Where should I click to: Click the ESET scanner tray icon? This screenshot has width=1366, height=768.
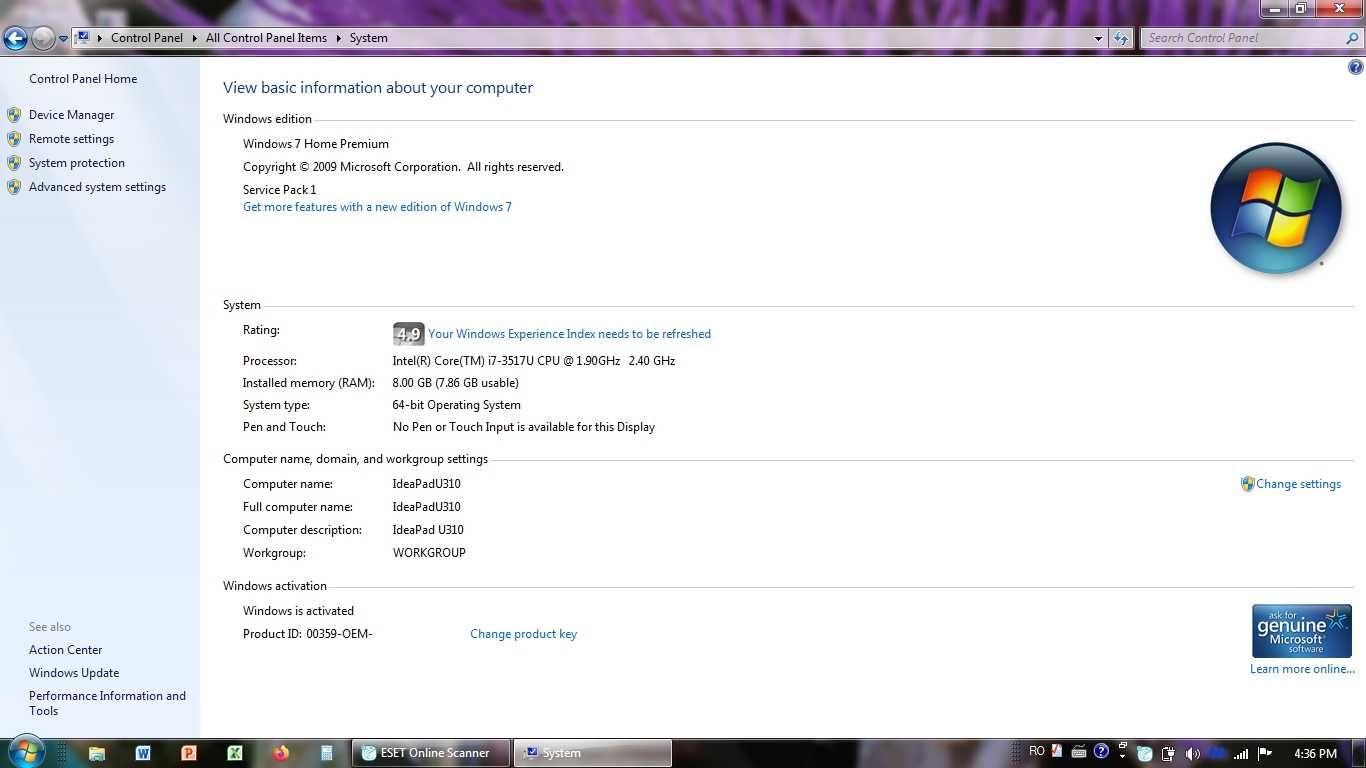coord(1145,754)
